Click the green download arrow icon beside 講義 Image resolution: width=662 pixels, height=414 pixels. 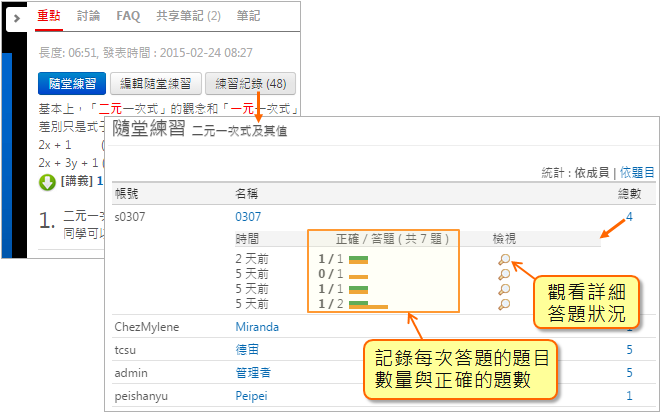(46, 181)
